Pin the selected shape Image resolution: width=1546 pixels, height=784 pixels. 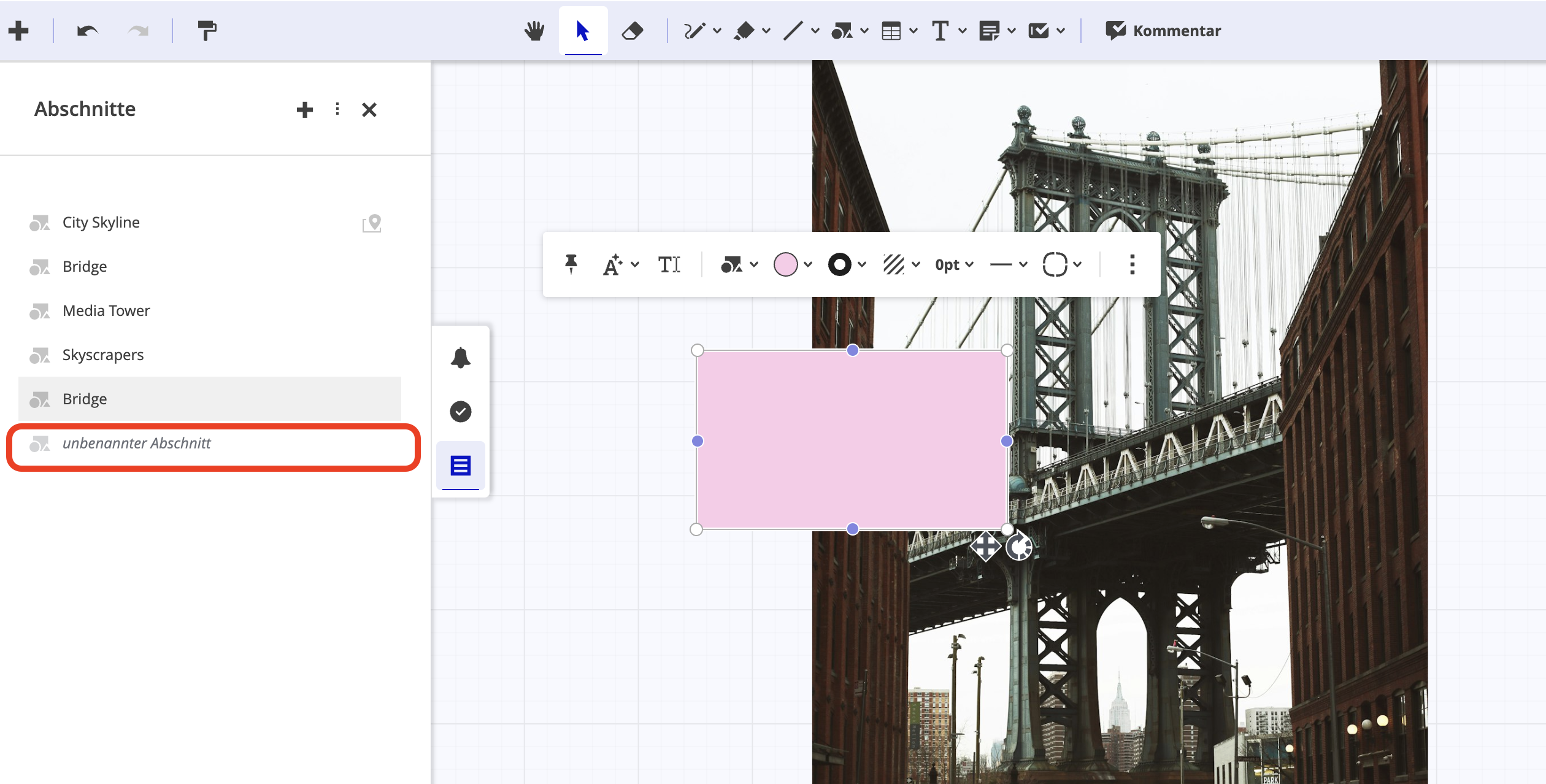[x=571, y=264]
